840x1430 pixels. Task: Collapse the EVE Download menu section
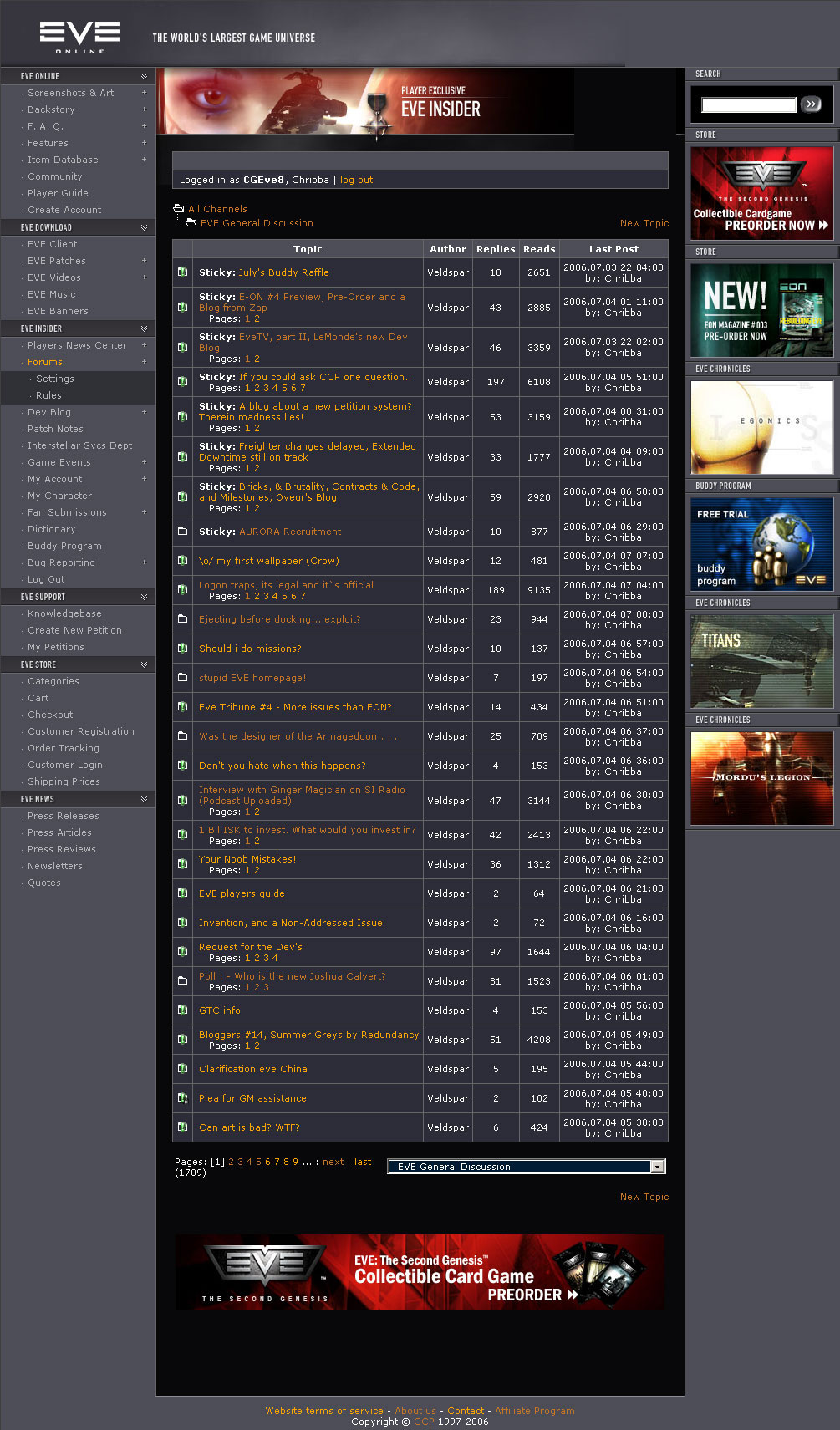tap(144, 227)
